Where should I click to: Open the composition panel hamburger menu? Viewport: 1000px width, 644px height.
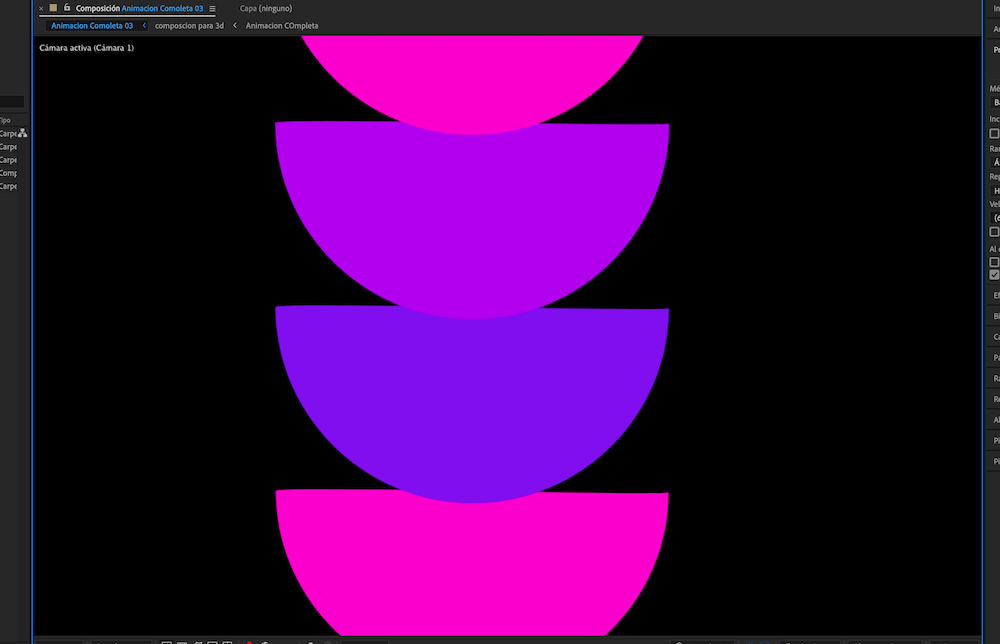coord(212,8)
